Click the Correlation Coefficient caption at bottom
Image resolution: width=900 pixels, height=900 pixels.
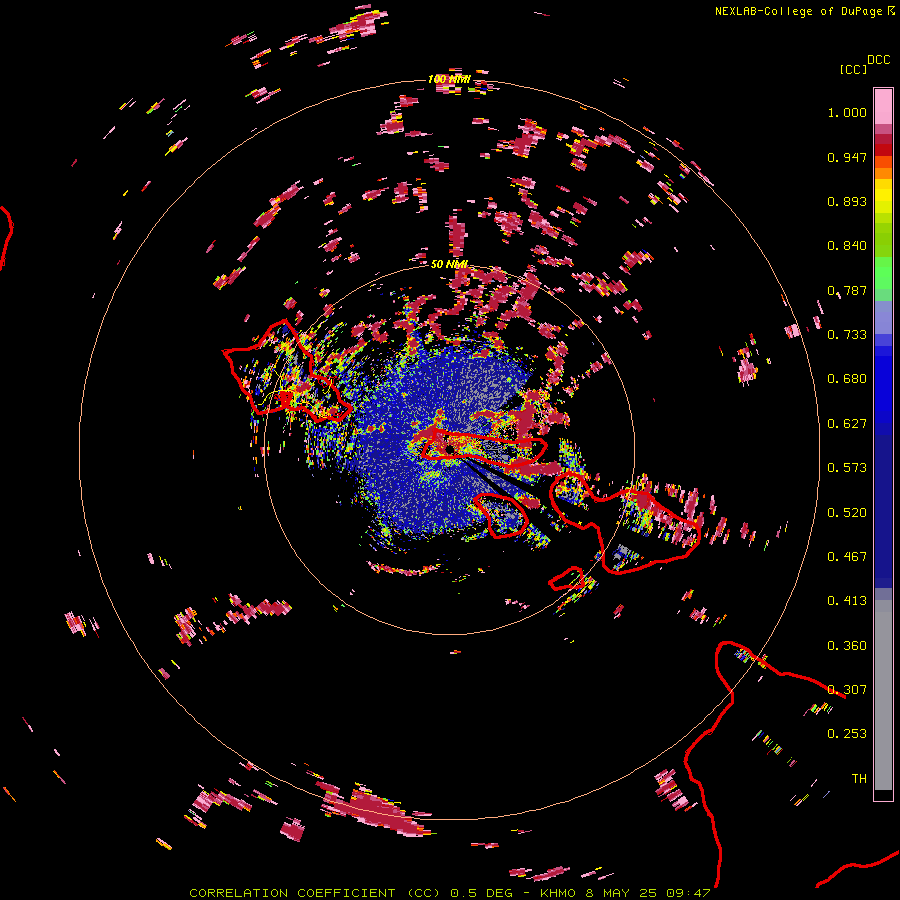point(449,893)
